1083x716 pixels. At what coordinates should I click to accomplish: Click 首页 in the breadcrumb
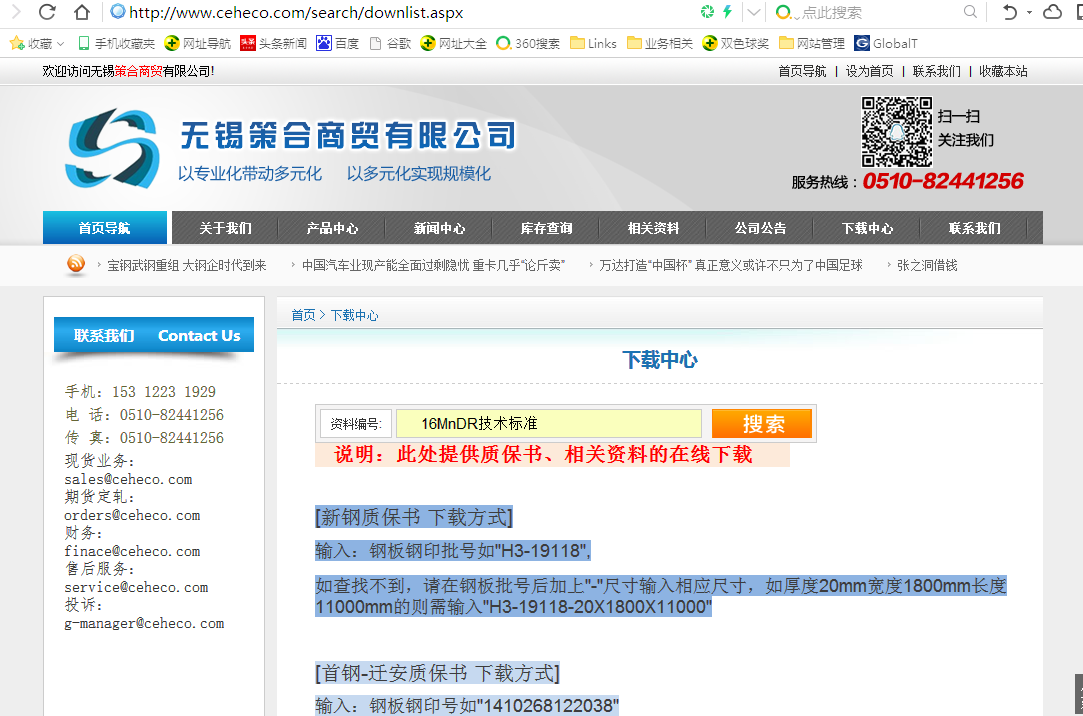(303, 315)
